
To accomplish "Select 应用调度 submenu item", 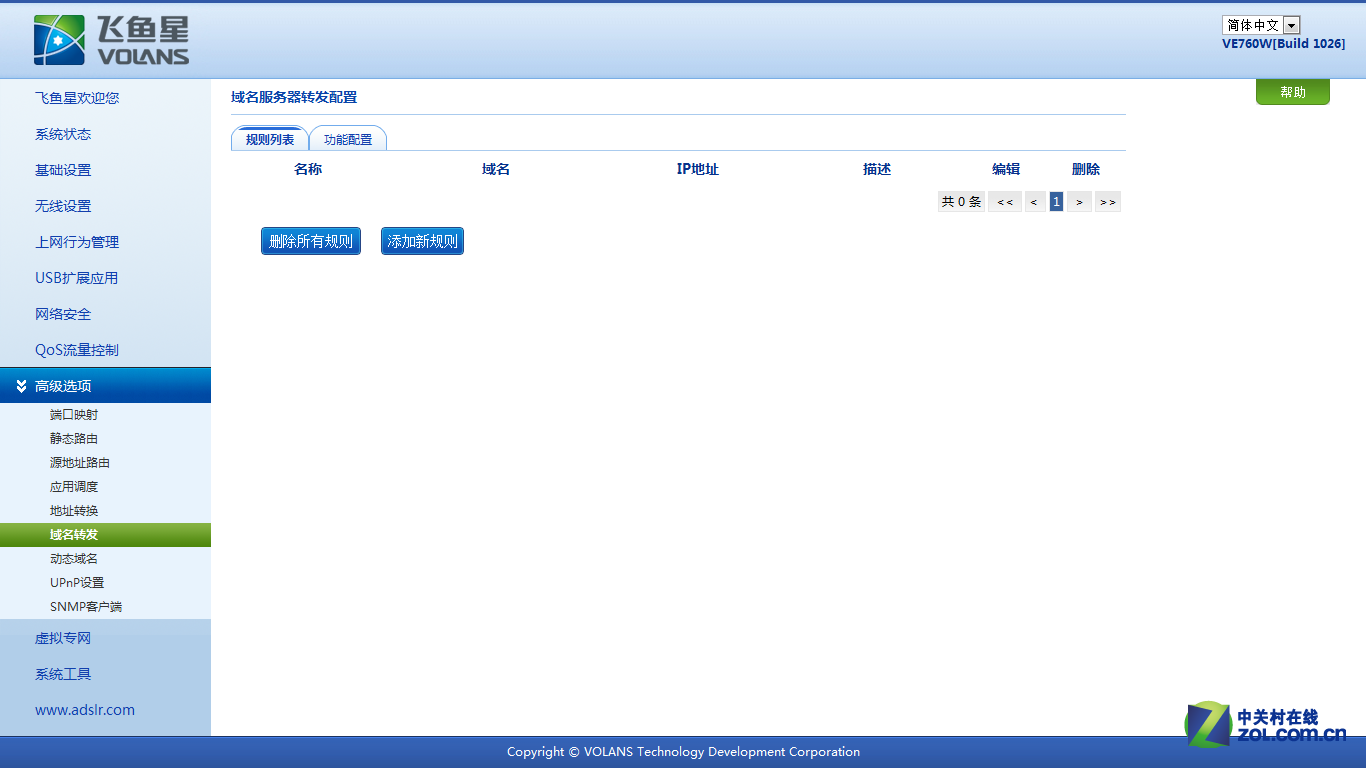I will click(x=74, y=486).
